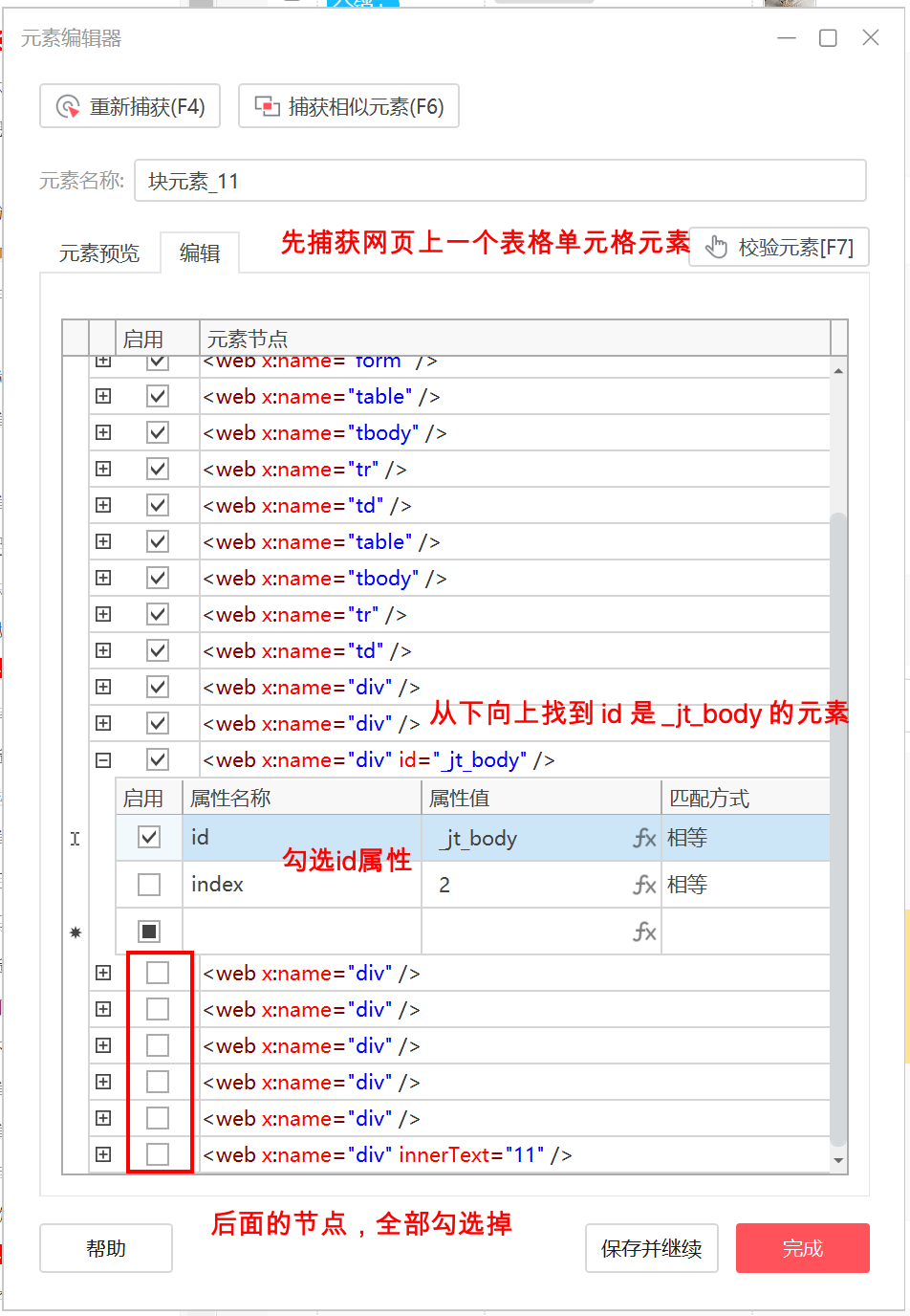
Task: Switch to the 元素预览 tab
Action: pos(99,252)
